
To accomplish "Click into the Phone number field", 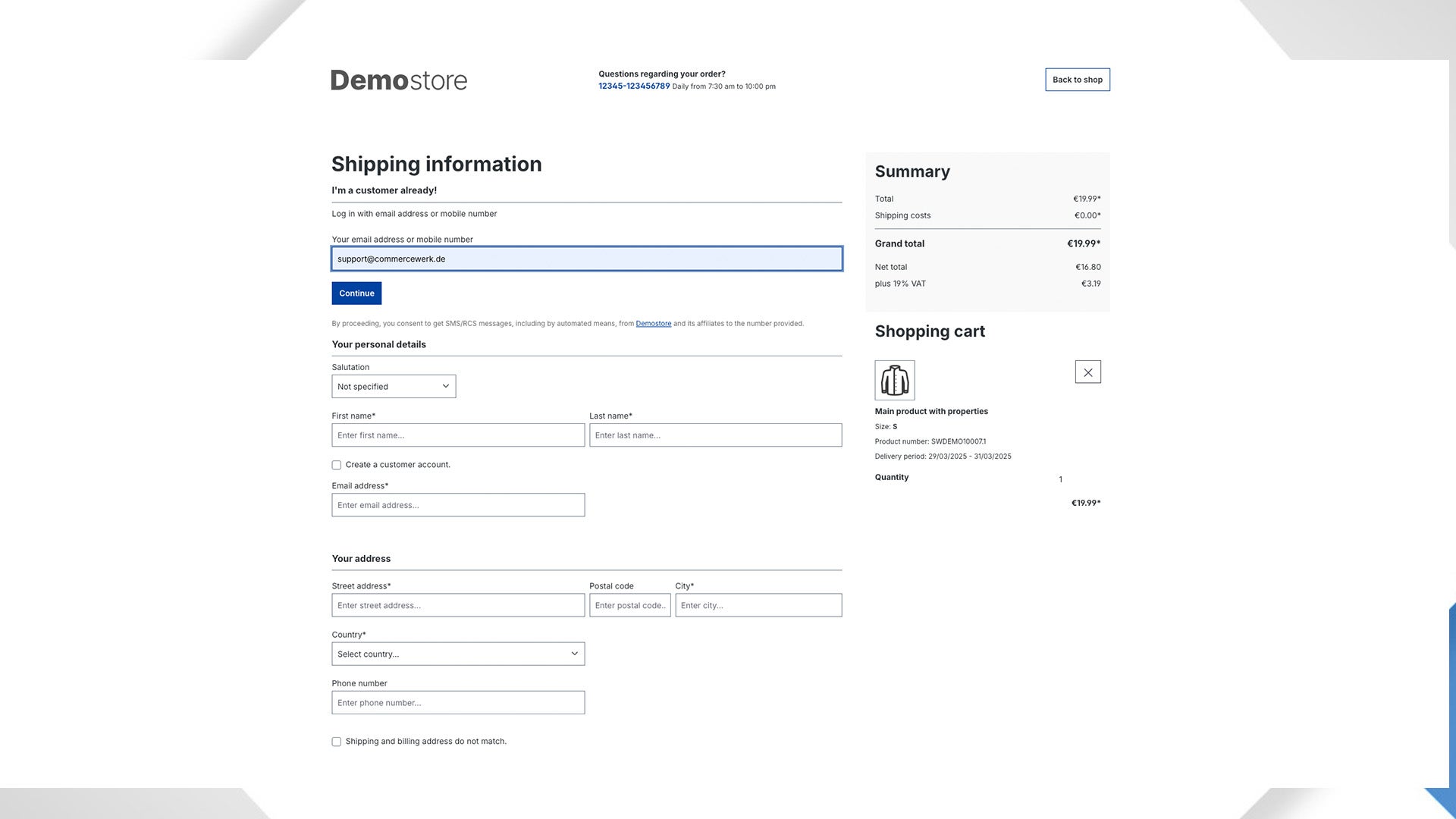I will (x=458, y=702).
